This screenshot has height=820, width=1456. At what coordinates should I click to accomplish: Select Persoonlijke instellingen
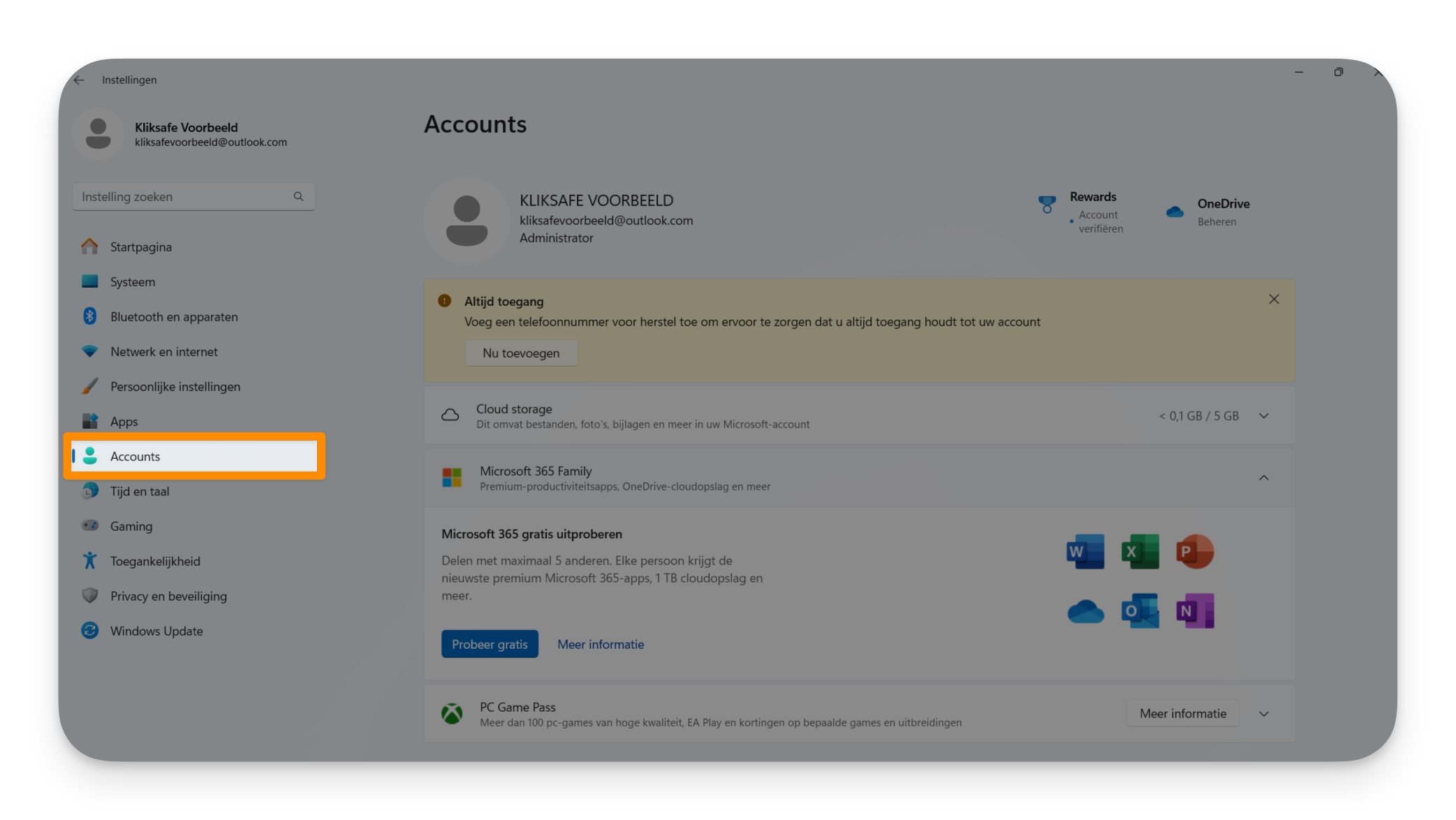tap(193, 386)
